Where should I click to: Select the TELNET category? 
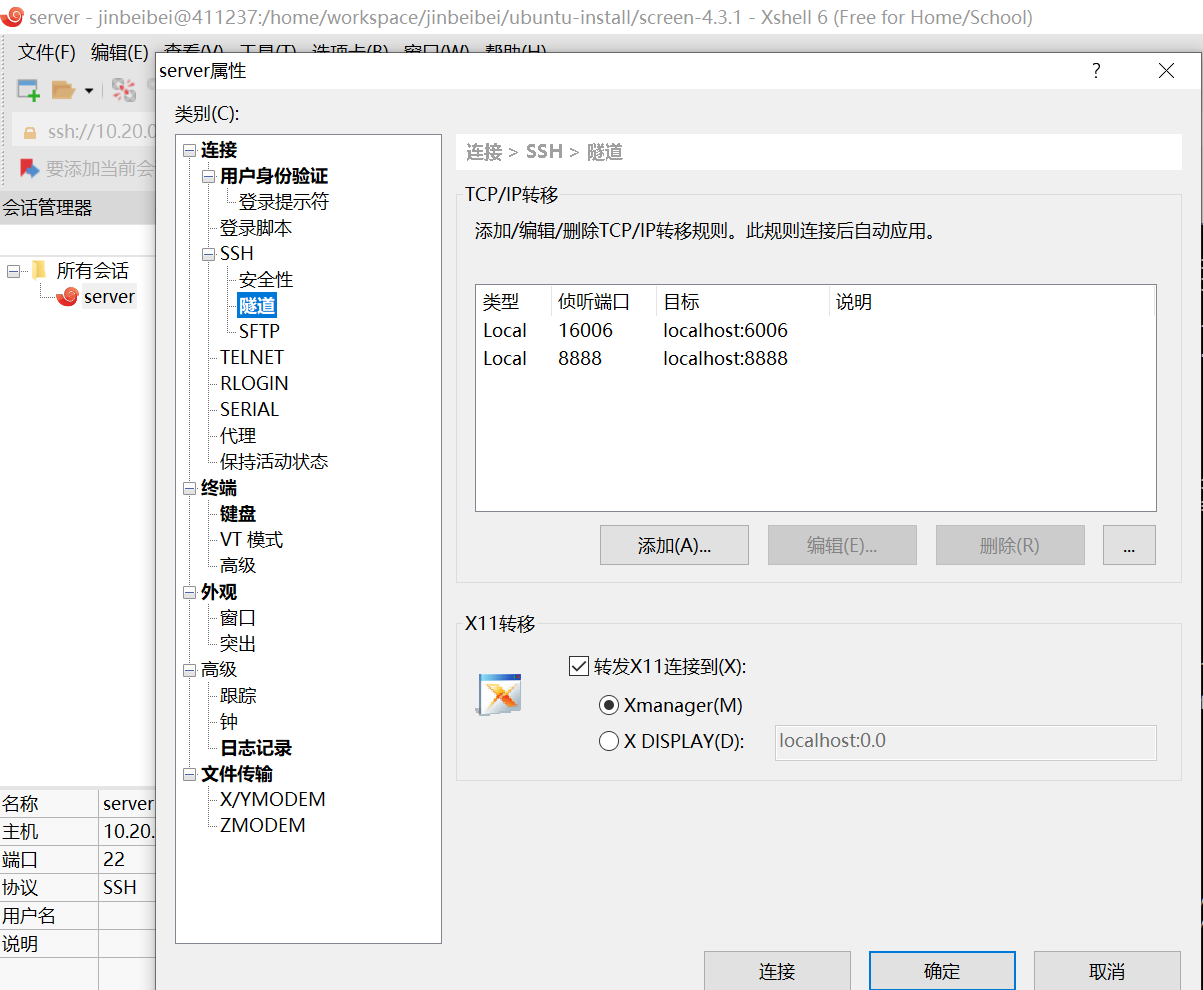pos(252,357)
